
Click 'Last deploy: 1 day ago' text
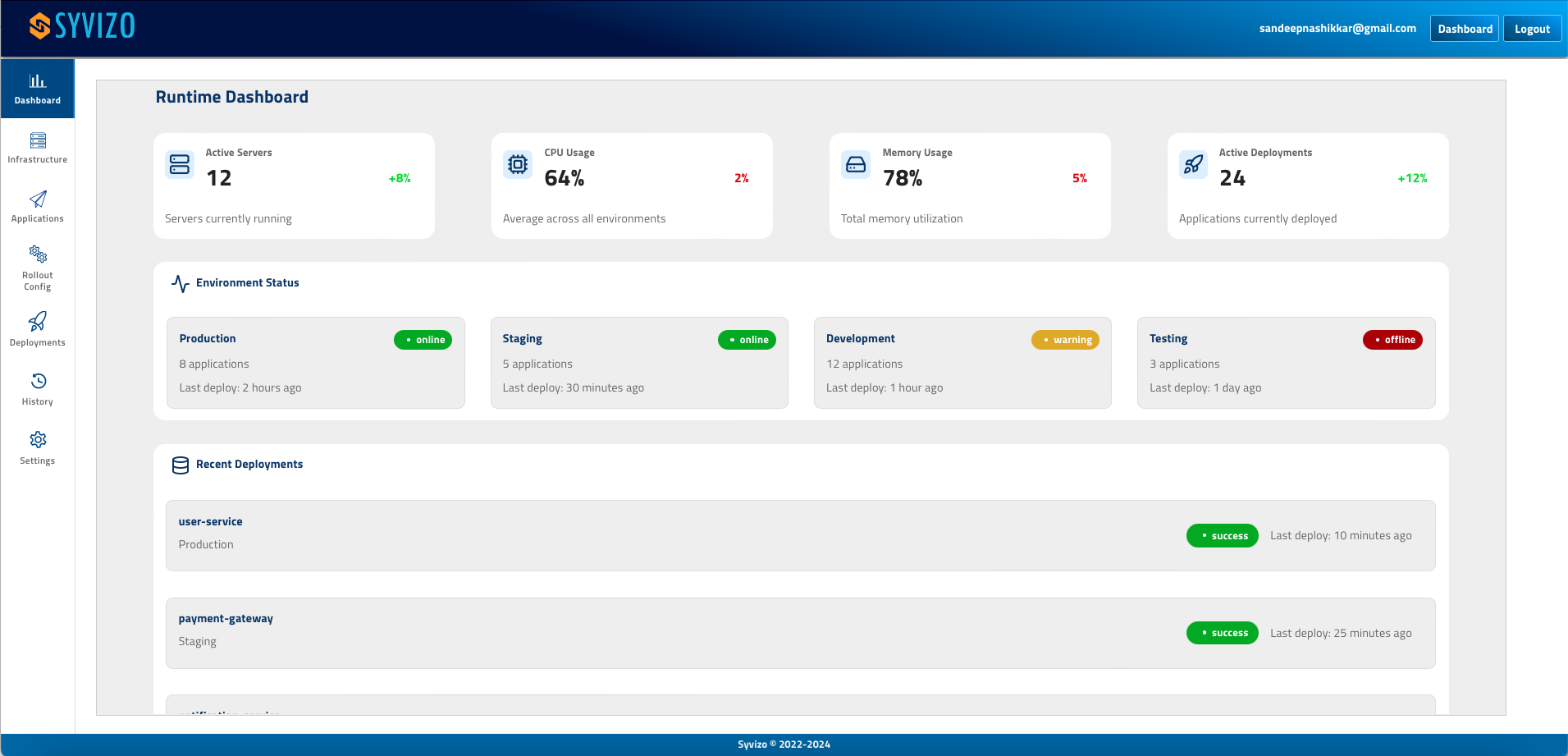1205,387
